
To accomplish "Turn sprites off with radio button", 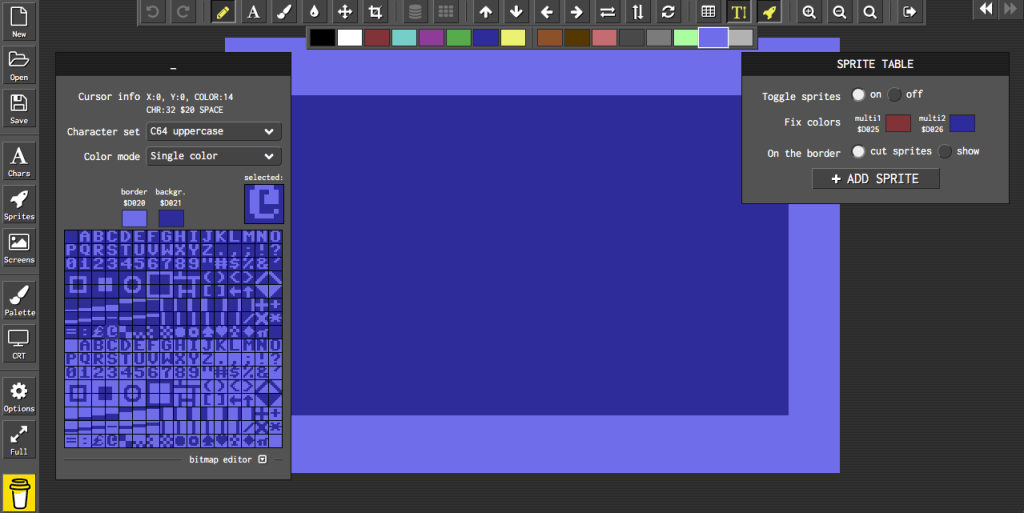I will [894, 95].
